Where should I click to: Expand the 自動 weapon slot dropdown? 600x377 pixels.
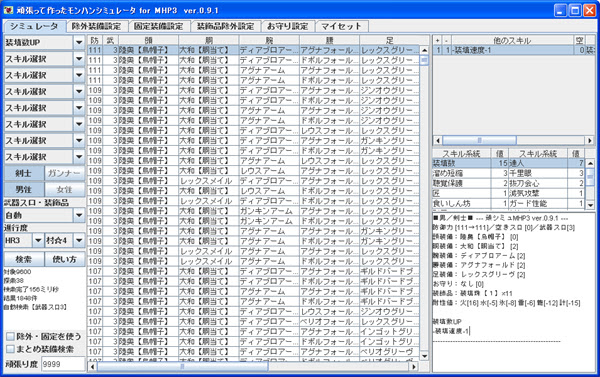[x=79, y=215]
